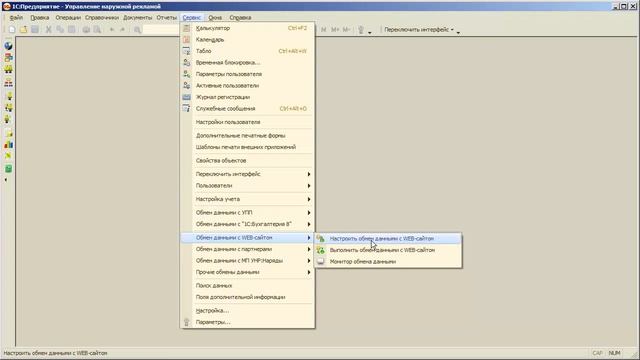
Task: Click the NUM indicator in status bar
Action: pyautogui.click(x=614, y=353)
